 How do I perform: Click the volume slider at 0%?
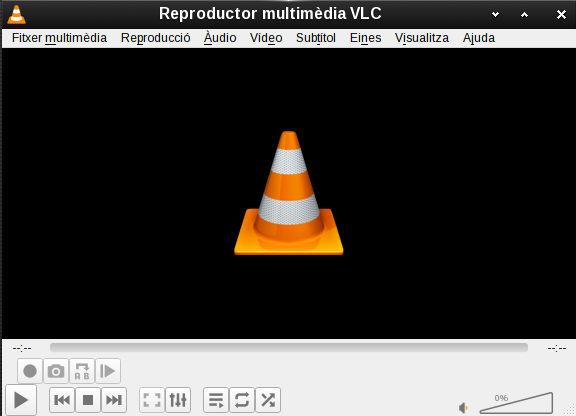point(516,403)
